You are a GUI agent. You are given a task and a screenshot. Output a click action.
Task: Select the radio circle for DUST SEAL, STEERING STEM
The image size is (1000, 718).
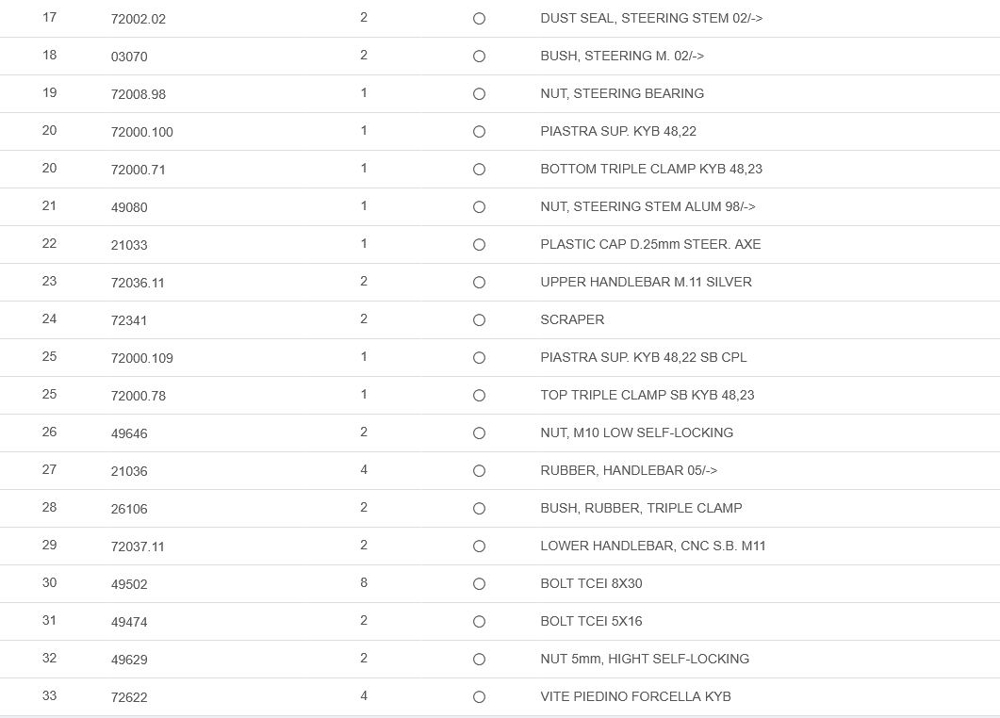tap(479, 19)
